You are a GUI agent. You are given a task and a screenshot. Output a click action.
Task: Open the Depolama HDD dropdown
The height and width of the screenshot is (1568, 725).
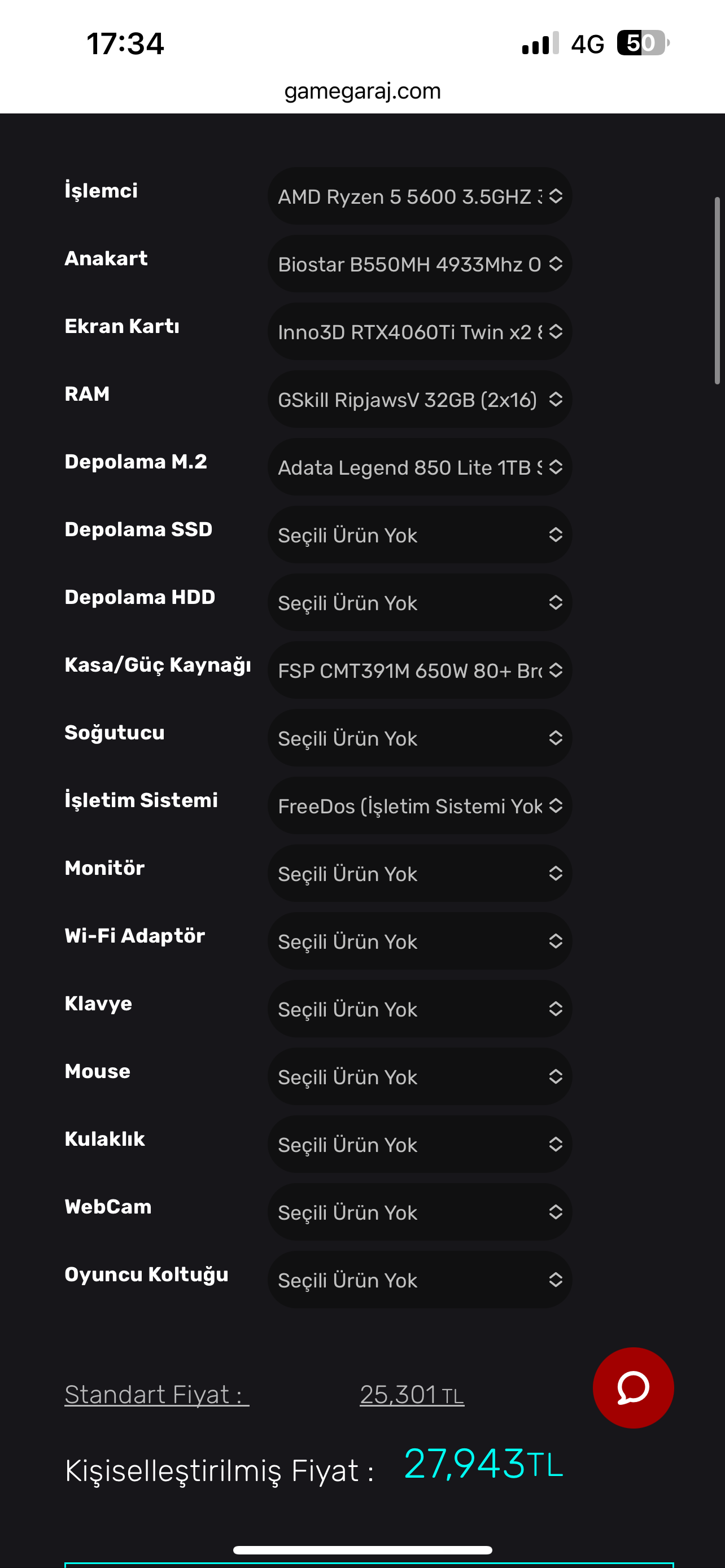(420, 603)
